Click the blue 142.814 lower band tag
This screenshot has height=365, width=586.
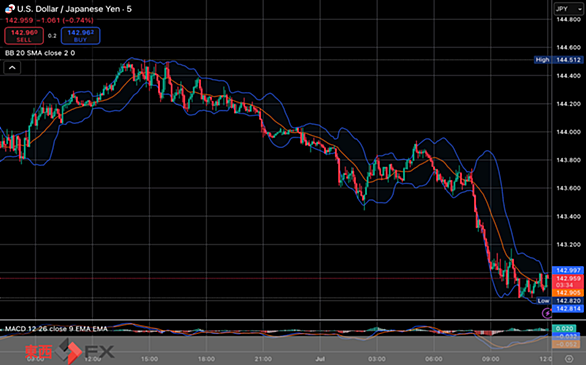tap(568, 309)
